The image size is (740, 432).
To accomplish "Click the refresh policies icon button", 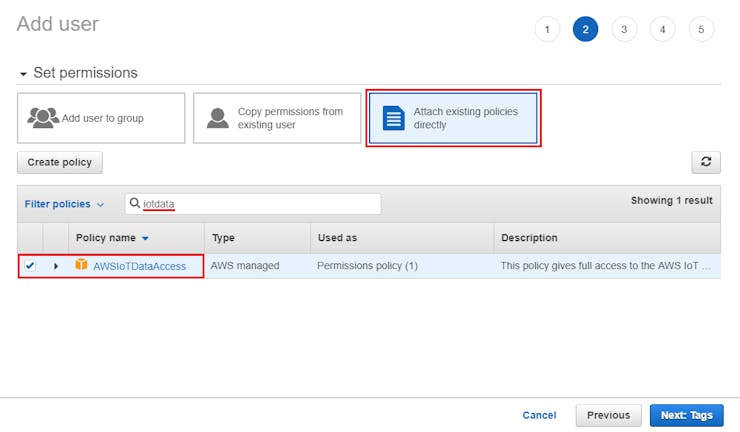I will tap(706, 162).
